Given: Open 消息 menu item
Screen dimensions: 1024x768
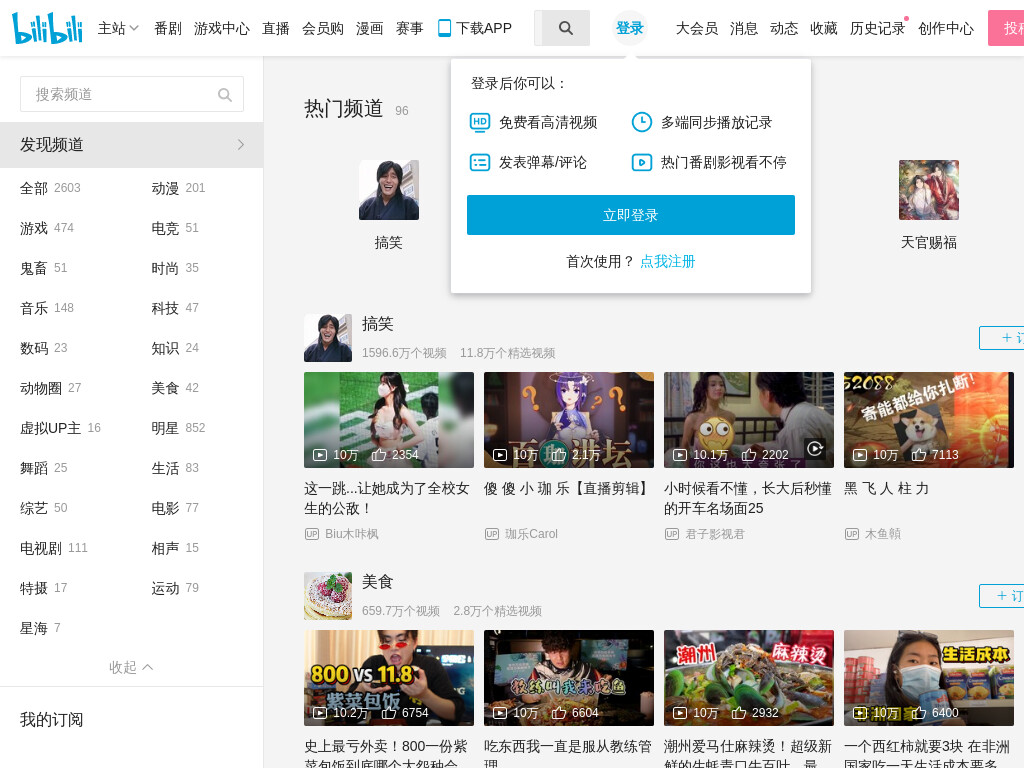Looking at the screenshot, I should (x=744, y=28).
